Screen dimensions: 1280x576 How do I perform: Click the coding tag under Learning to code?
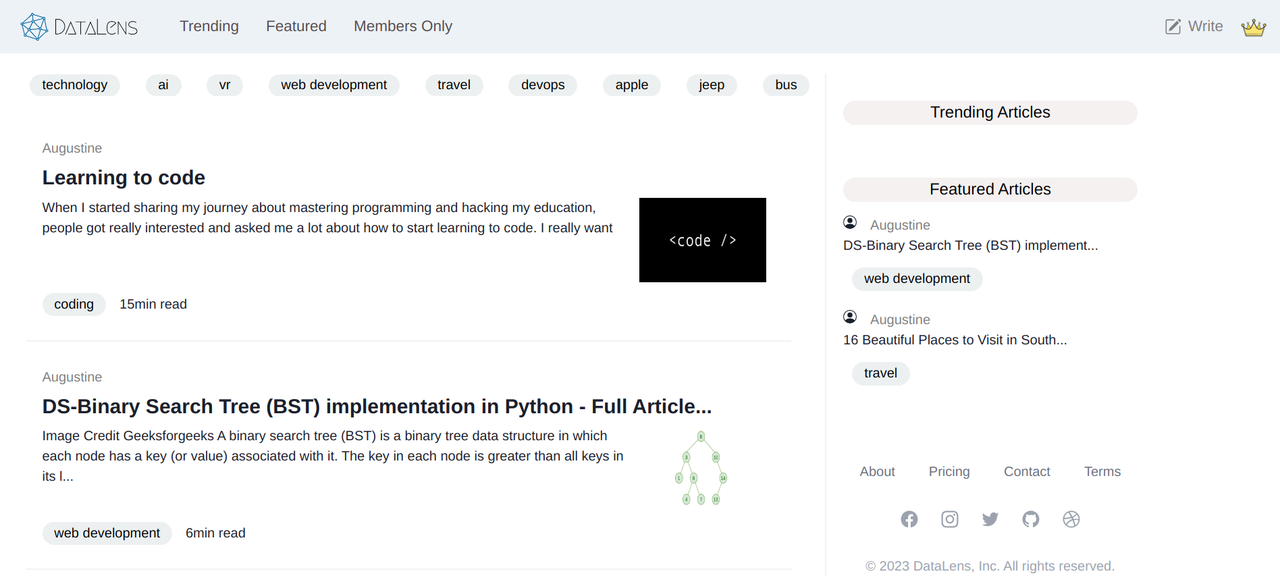pyautogui.click(x=74, y=304)
